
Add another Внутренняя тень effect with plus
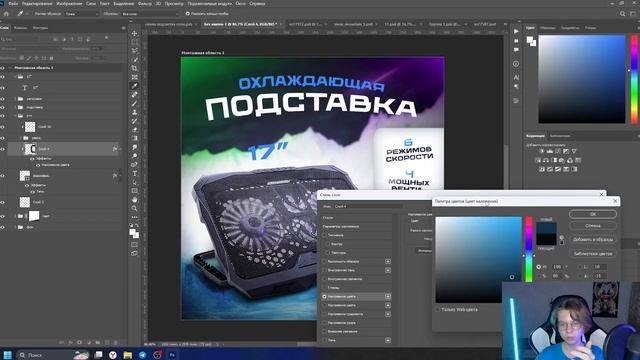pos(388,270)
